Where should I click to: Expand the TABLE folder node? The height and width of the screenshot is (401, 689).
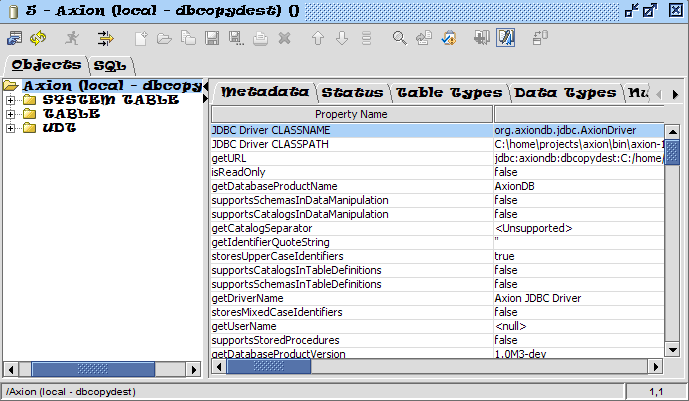(x=11, y=114)
